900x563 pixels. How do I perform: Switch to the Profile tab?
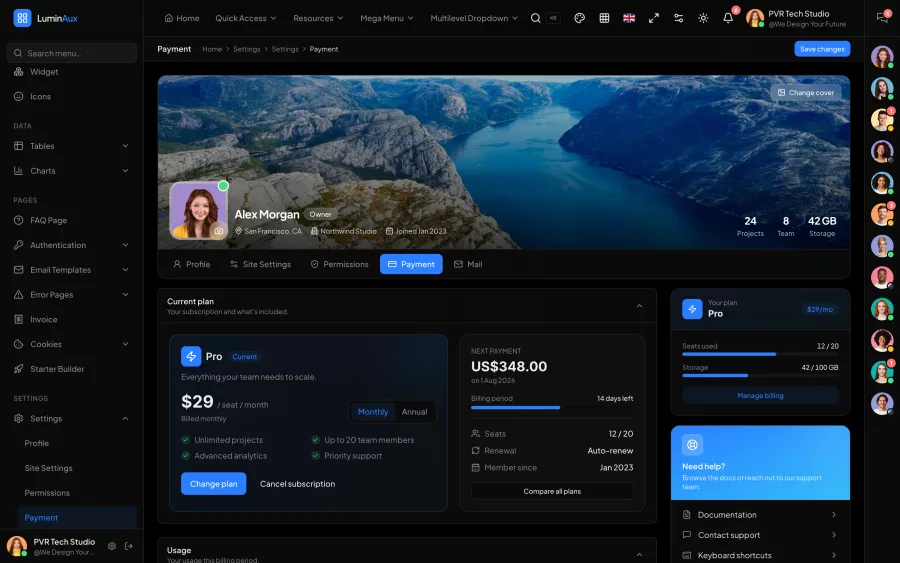192,265
